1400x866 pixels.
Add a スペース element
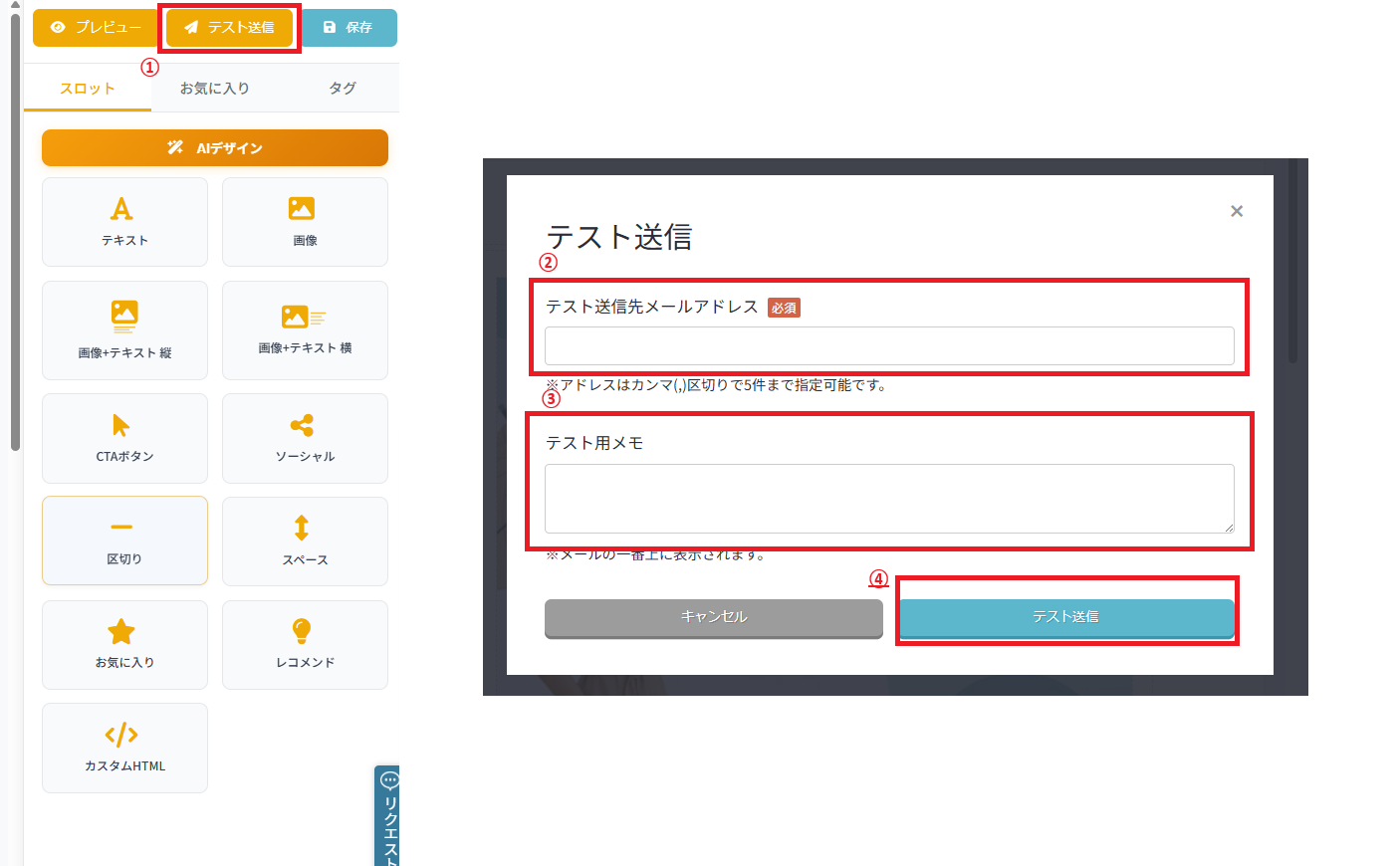pos(305,541)
